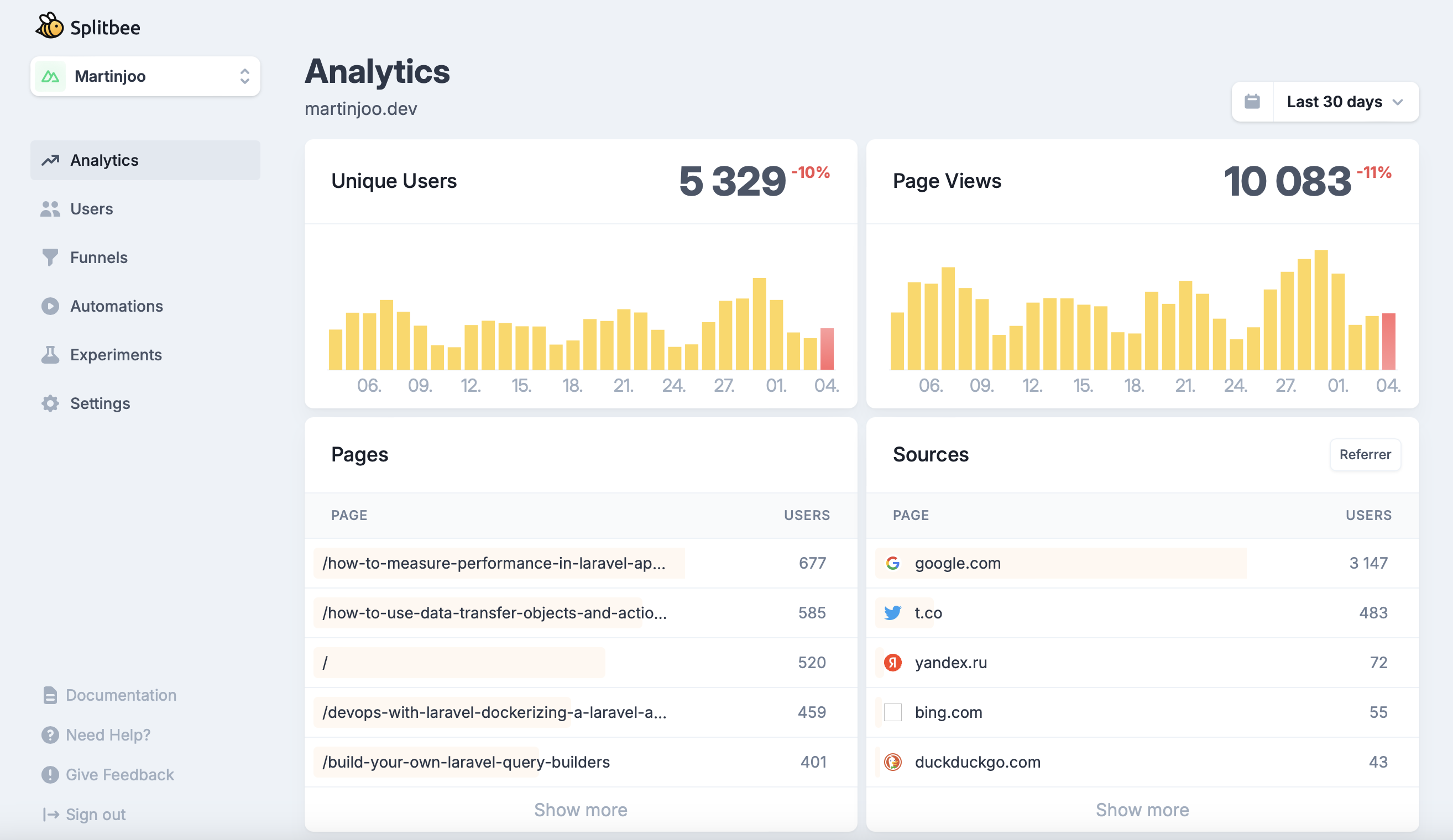1453x840 pixels.
Task: Click the Funnels filter icon
Action: (51, 258)
